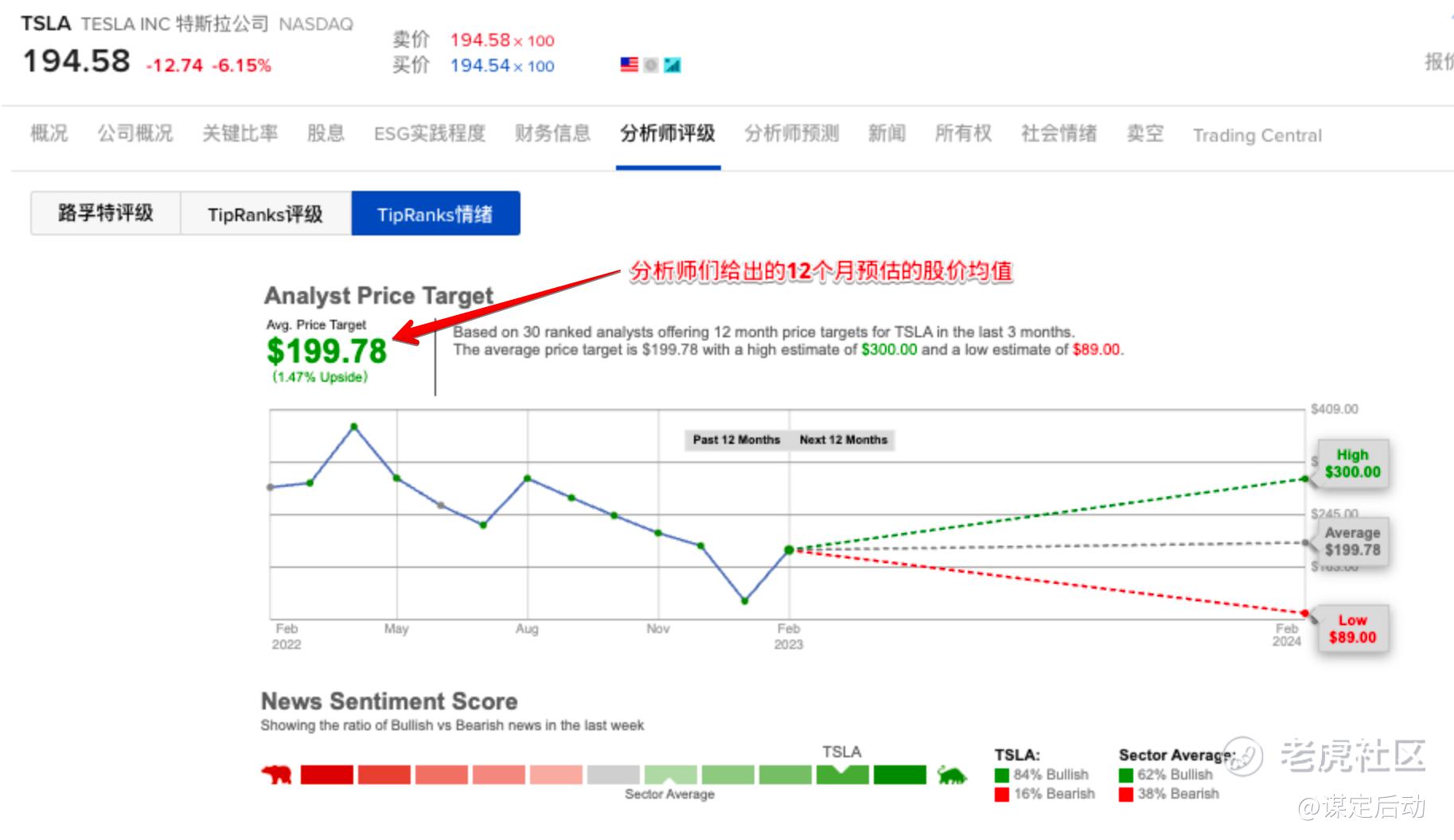Click the $199.78 average price target
Viewport: 1454px width, 840px height.
tap(326, 351)
